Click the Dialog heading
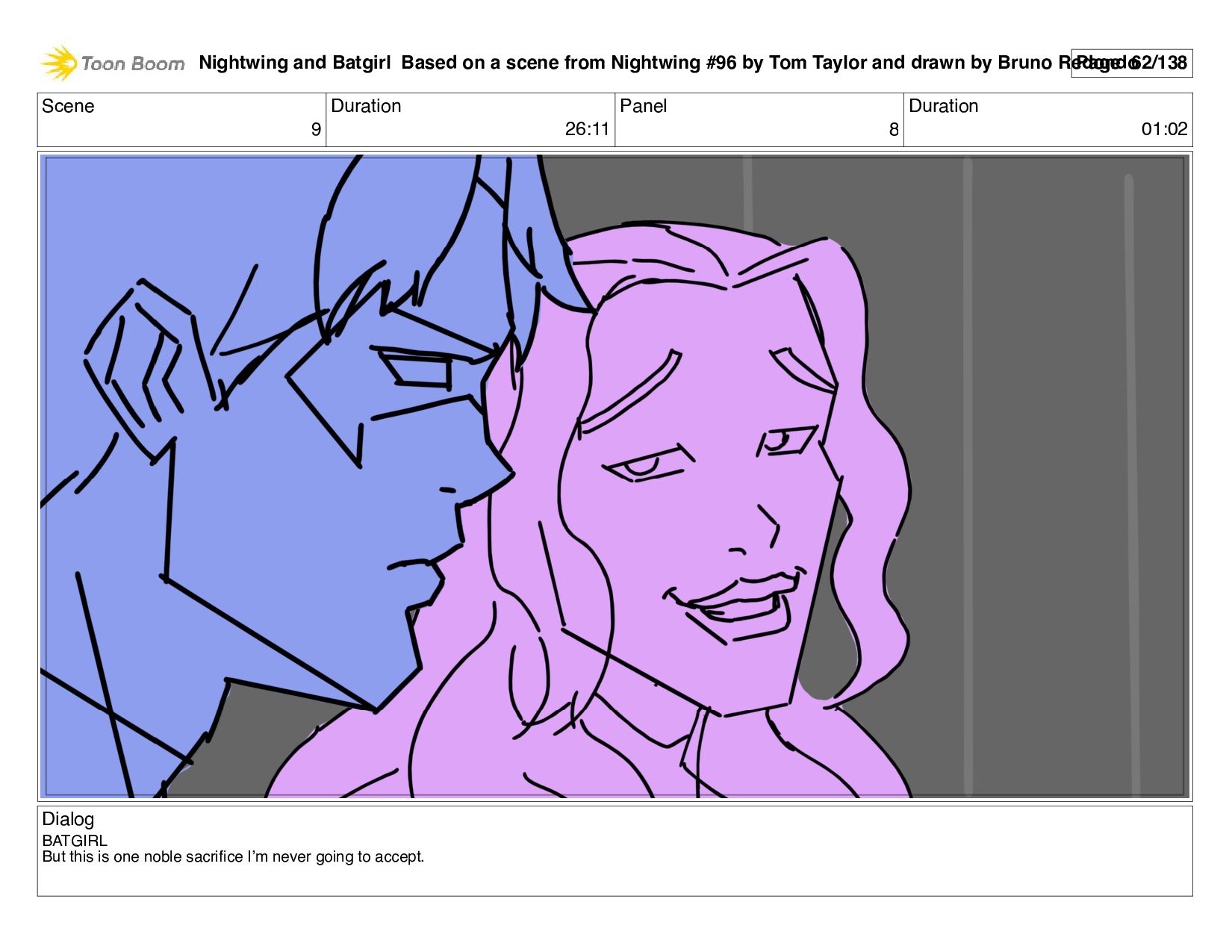 coord(68,819)
